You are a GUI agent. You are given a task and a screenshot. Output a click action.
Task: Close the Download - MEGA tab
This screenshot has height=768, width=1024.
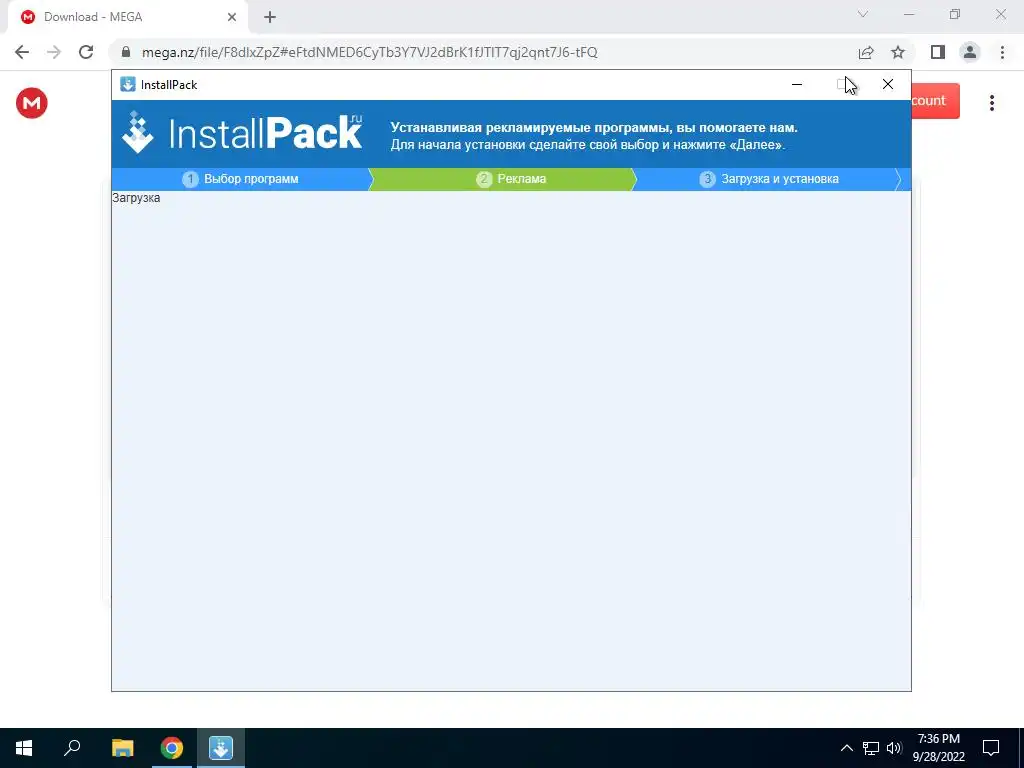point(232,17)
